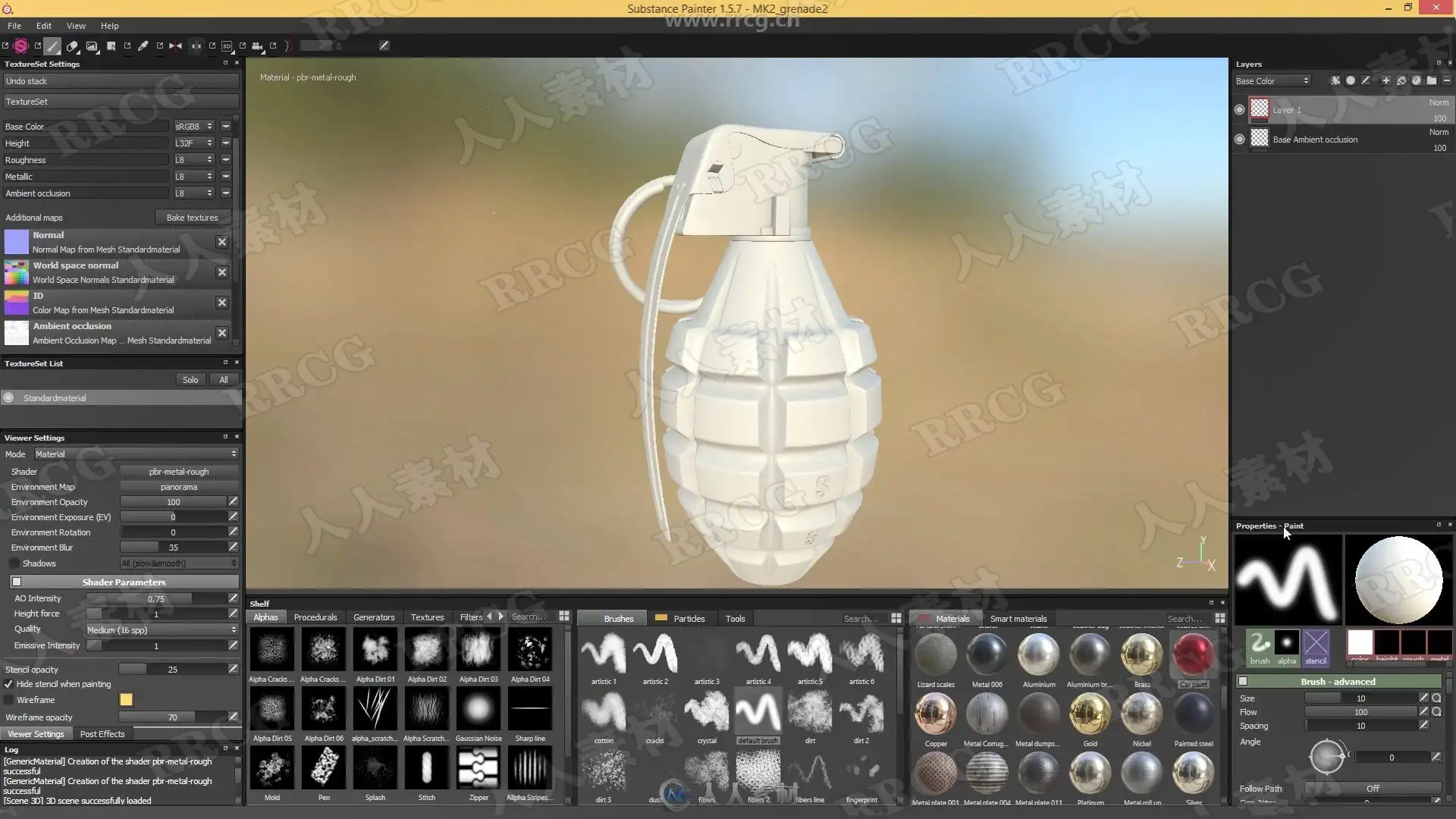
Task: Click the camera view options icon
Action: tap(257, 46)
